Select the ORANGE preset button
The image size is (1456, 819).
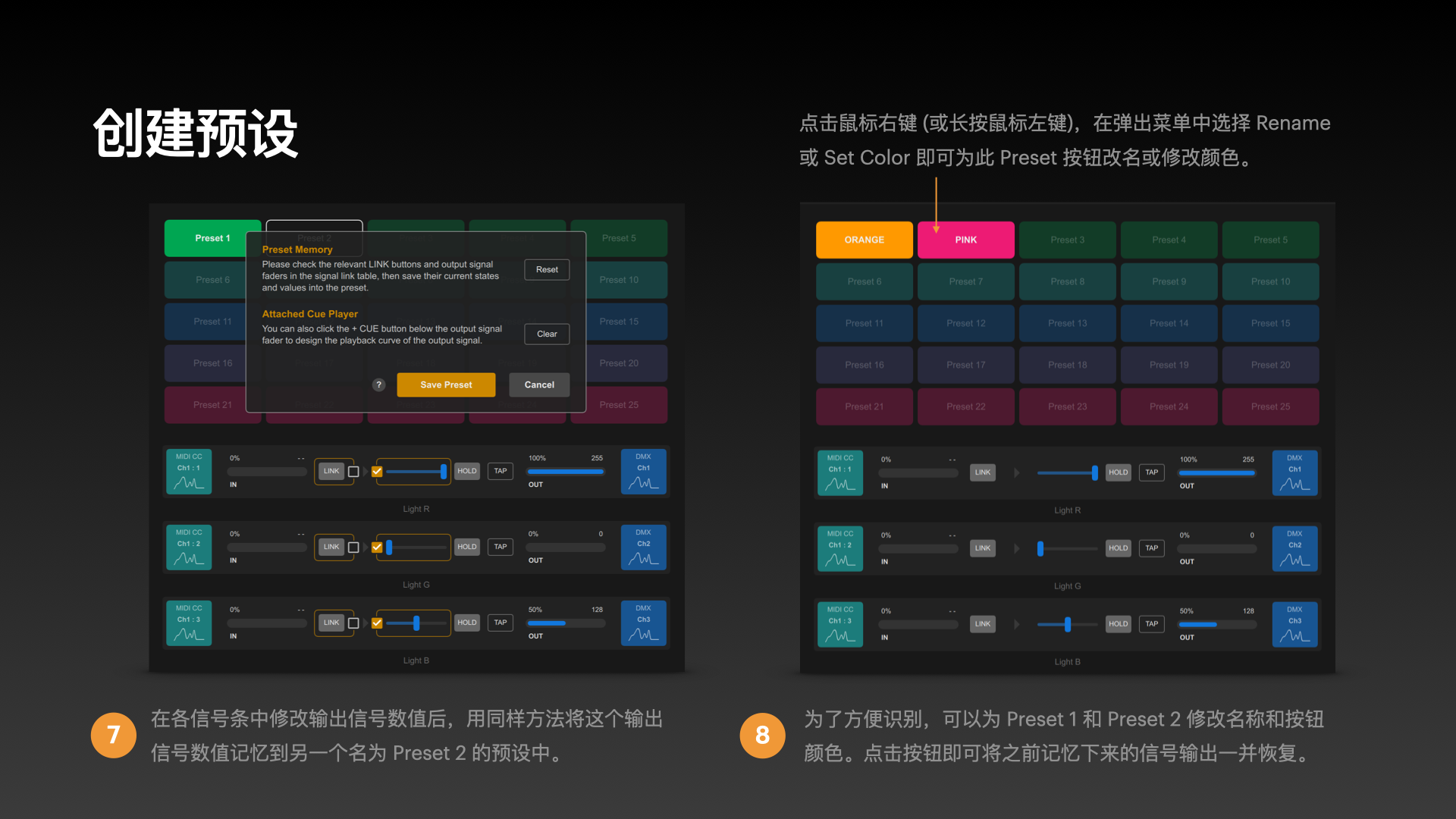[x=864, y=240]
